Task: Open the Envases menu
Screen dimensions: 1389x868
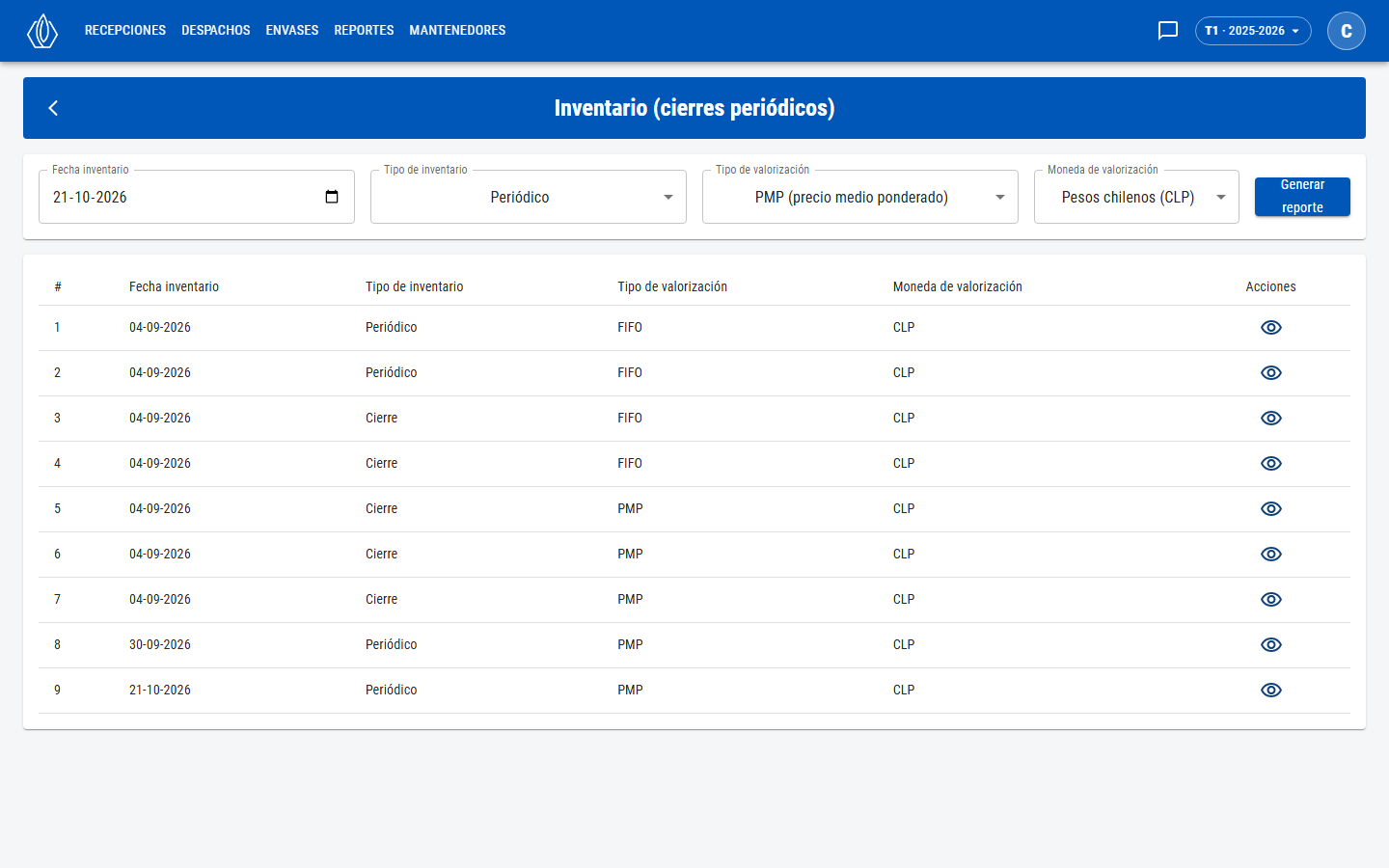Action: point(292,31)
